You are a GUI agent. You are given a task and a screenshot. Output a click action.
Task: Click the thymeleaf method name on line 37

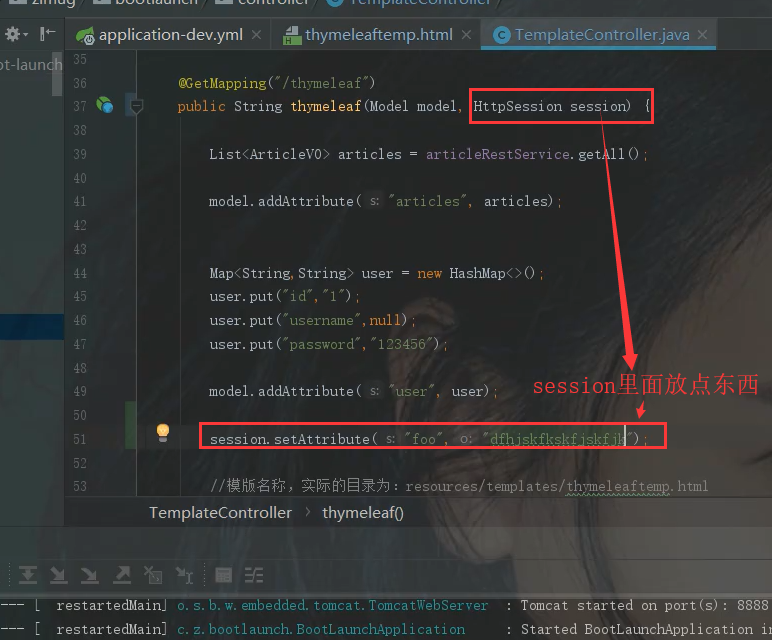pyautogui.click(x=325, y=106)
